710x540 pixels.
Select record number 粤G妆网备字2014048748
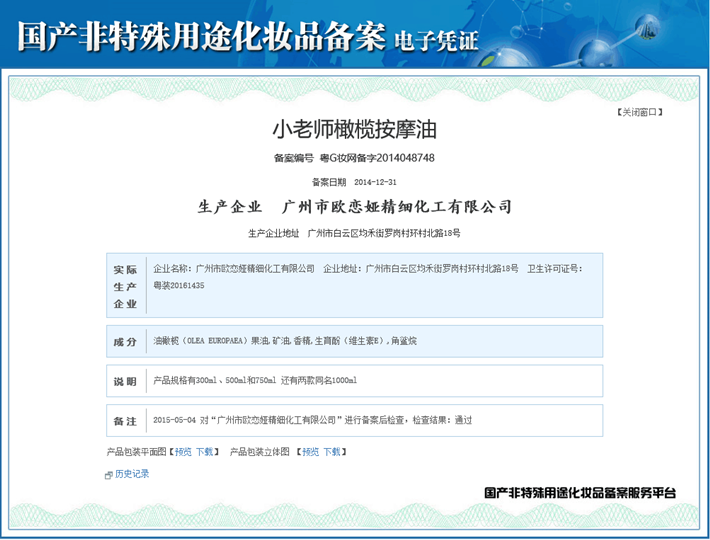[377, 158]
